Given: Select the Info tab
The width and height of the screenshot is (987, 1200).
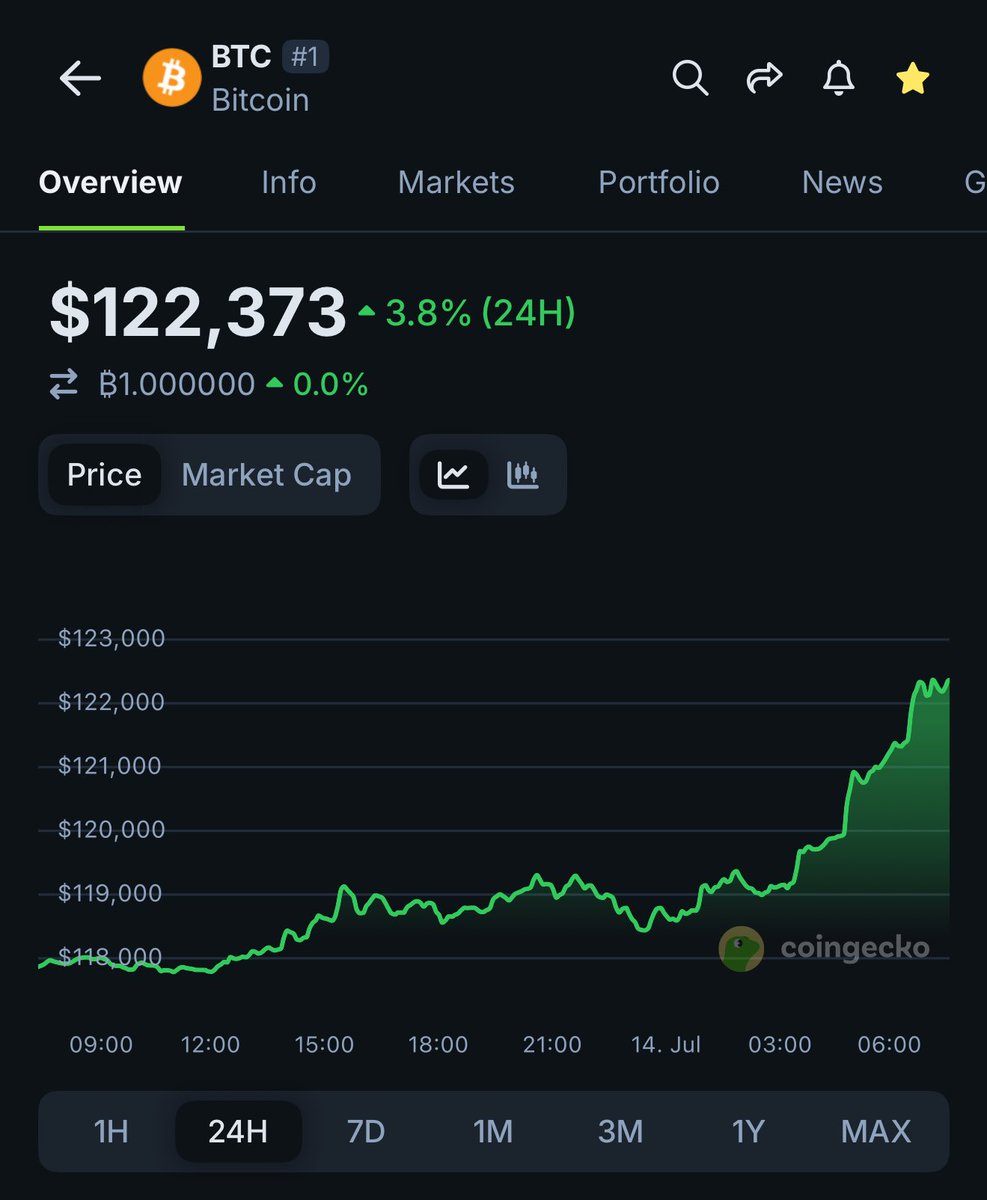Looking at the screenshot, I should (288, 182).
